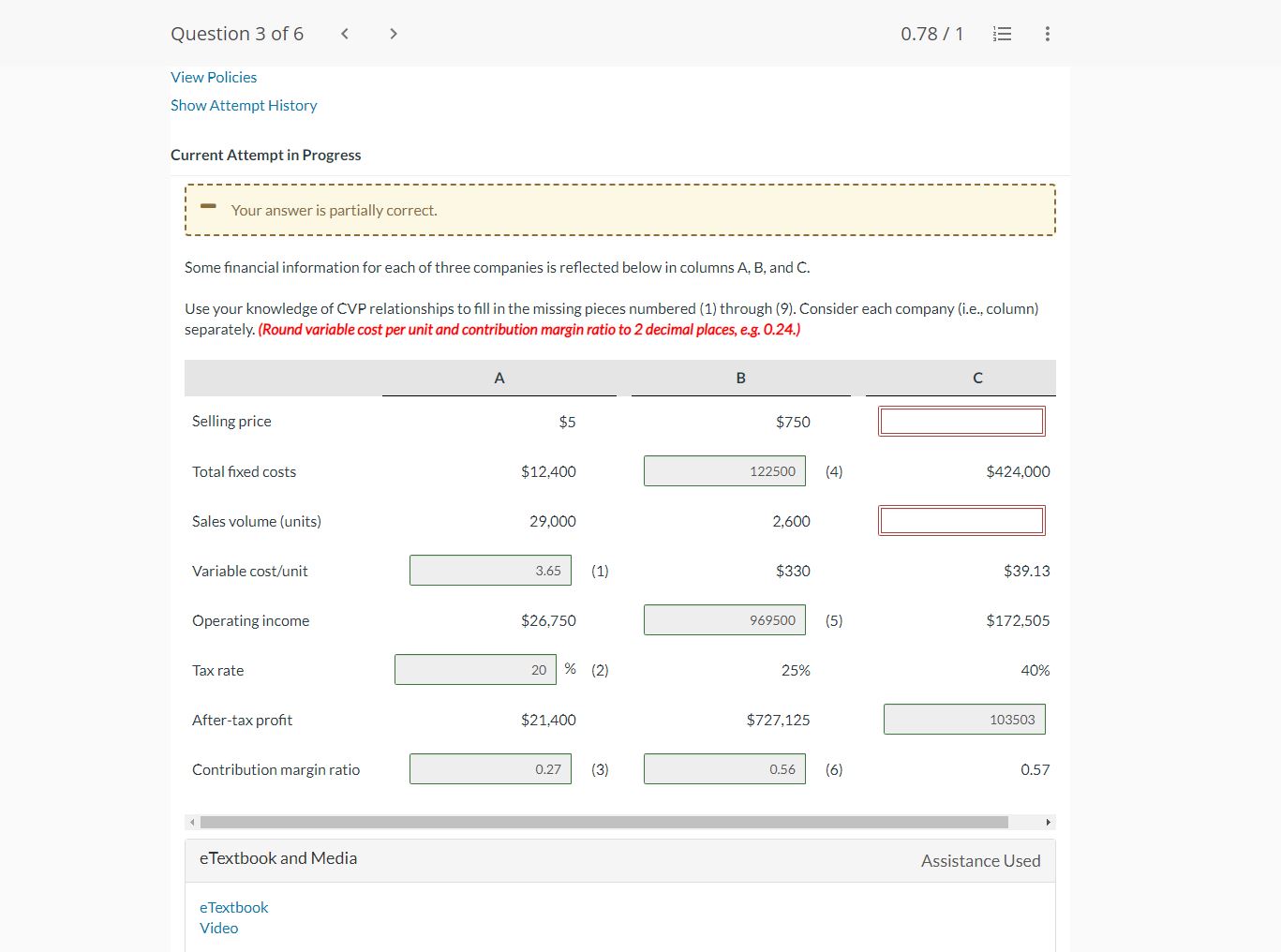Viewport: 1281px width, 952px height.
Task: Click the '0.57' contribution margin ratio
Action: pos(1035,769)
